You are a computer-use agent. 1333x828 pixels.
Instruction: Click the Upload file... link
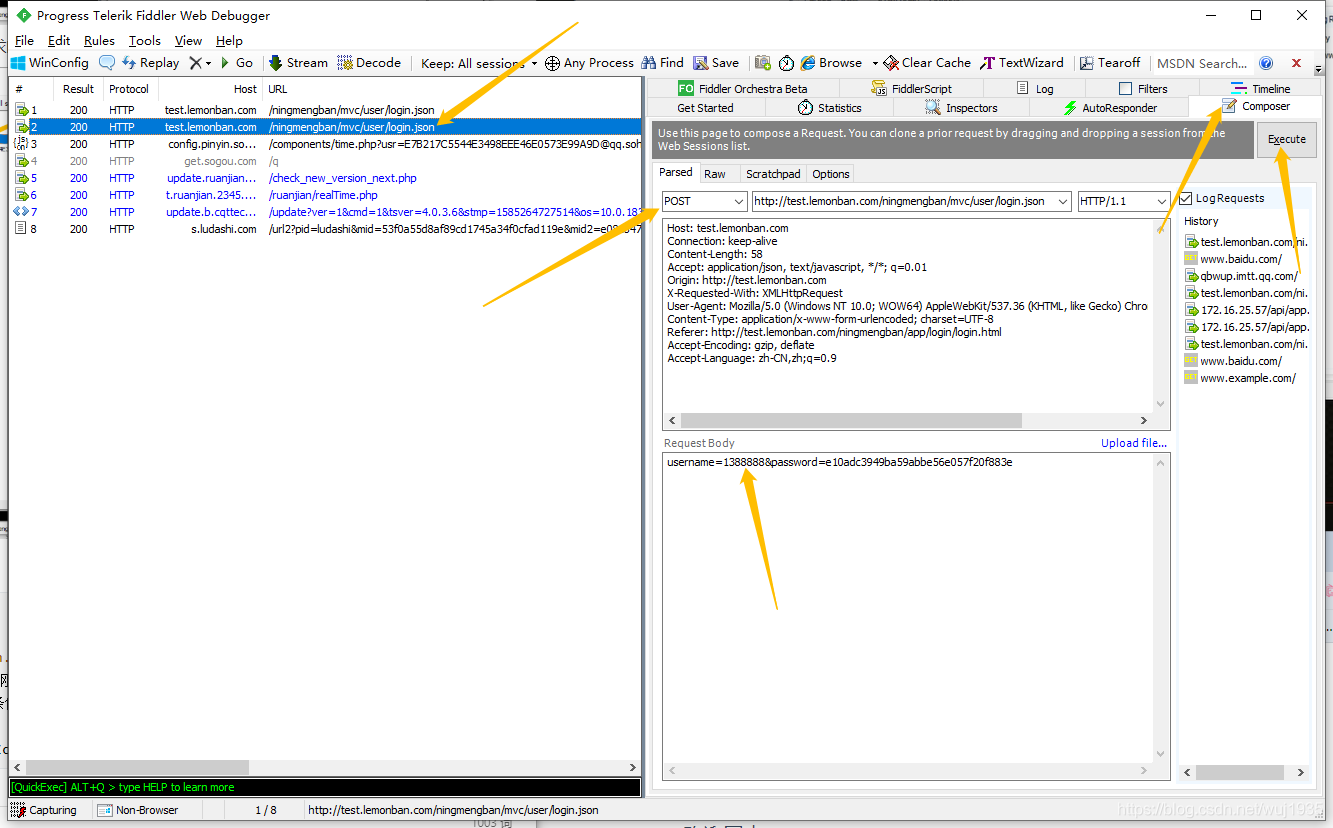point(1133,443)
